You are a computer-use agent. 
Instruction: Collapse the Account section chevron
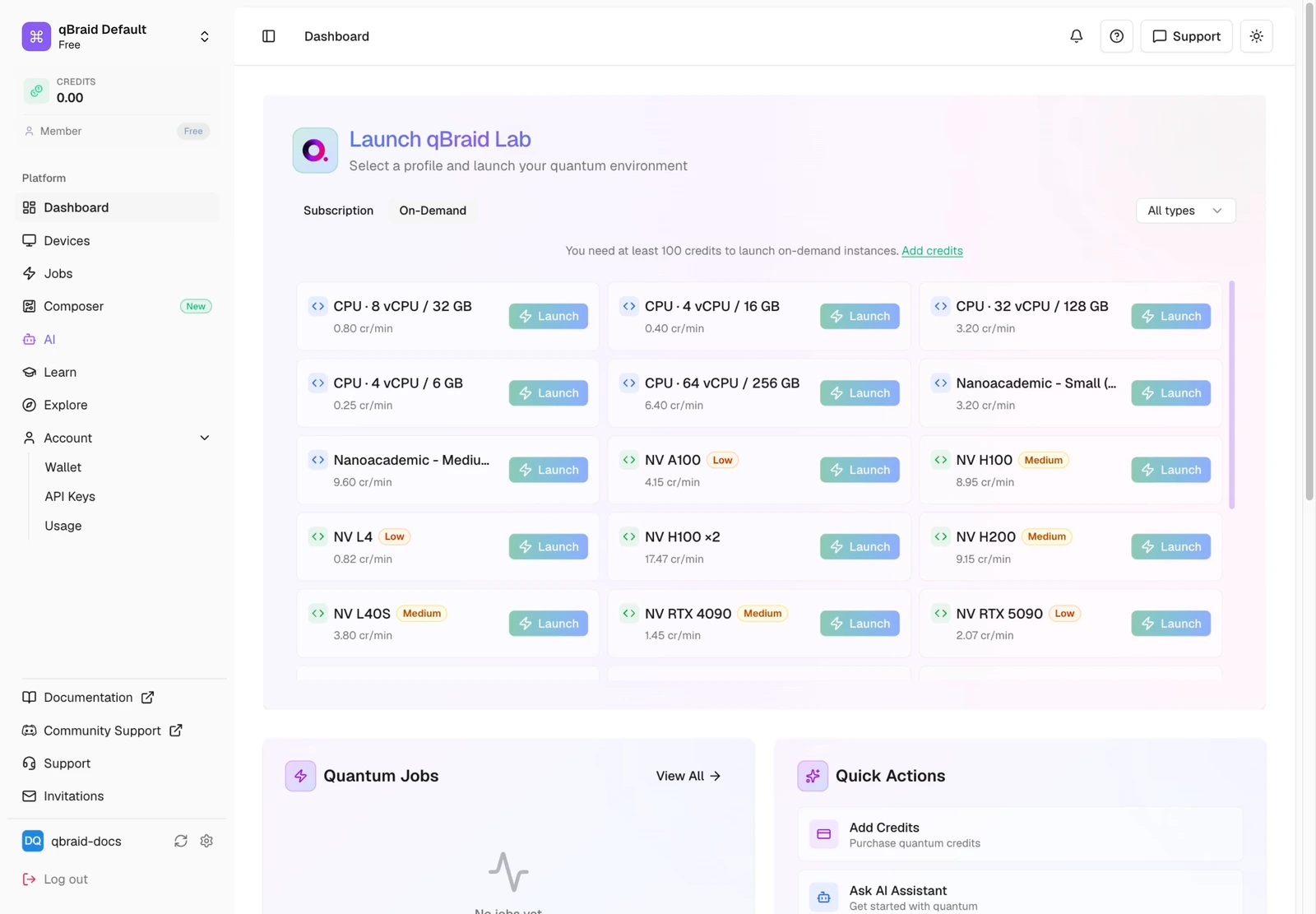point(205,438)
